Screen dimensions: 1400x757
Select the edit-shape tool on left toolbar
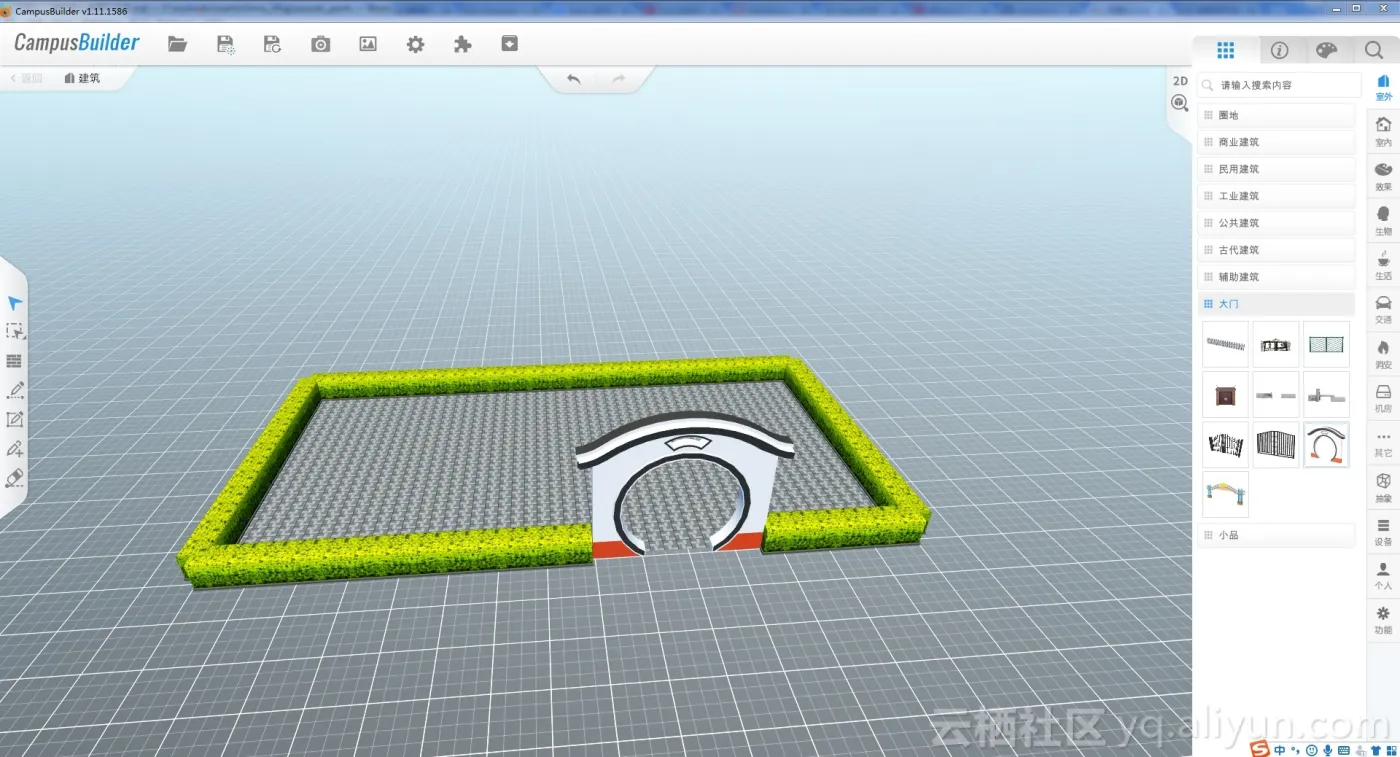coord(15,419)
